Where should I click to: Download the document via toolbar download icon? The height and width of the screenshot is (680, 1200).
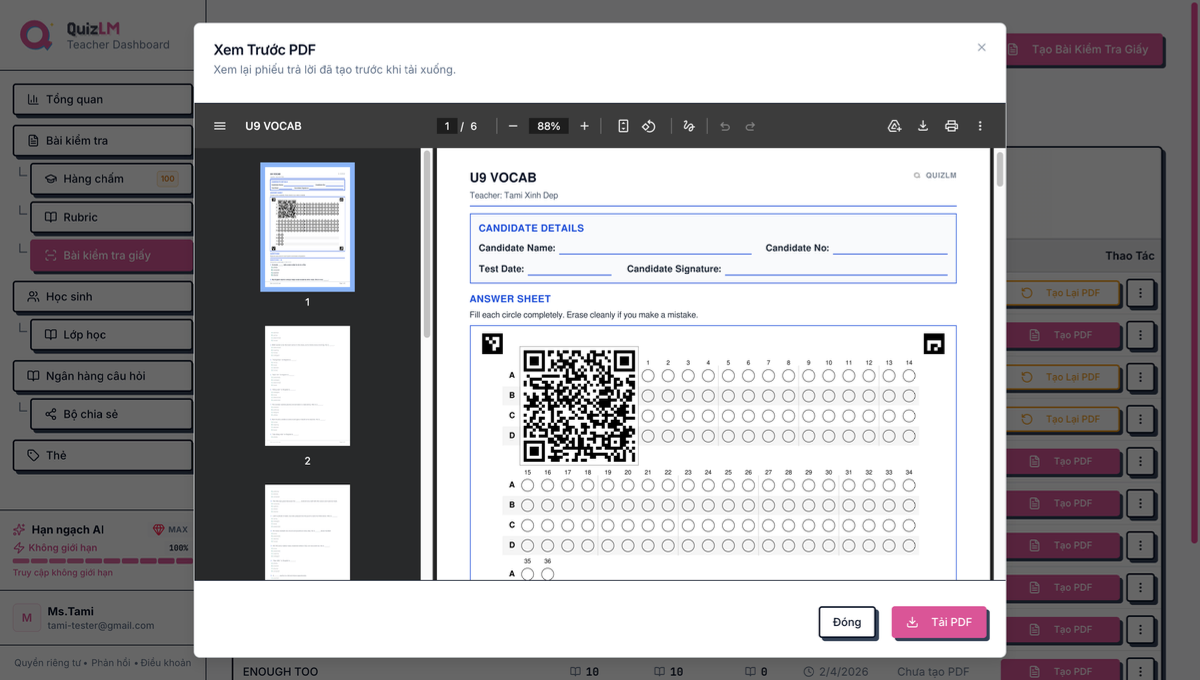[922, 126]
